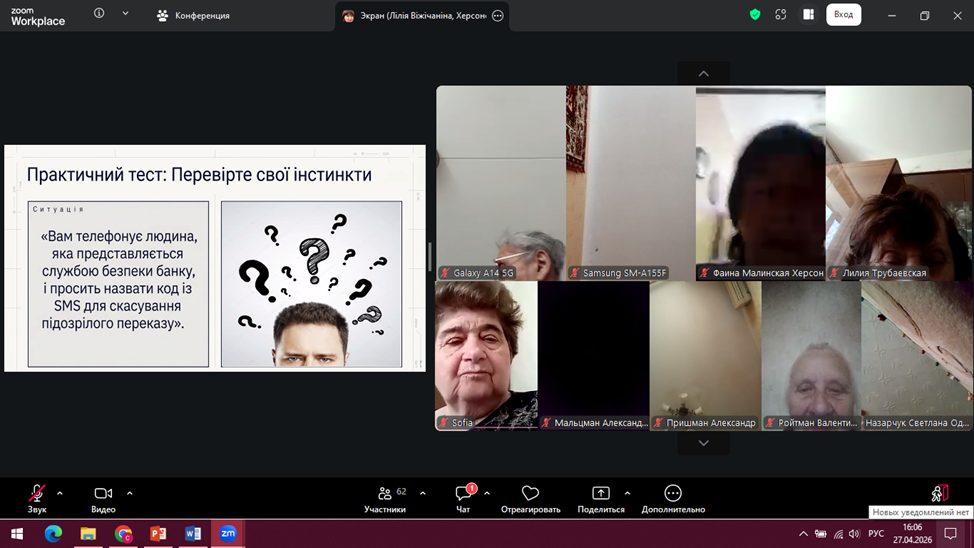Expand video options arrow next to Видео
Image resolution: width=974 pixels, height=548 pixels.
point(130,493)
